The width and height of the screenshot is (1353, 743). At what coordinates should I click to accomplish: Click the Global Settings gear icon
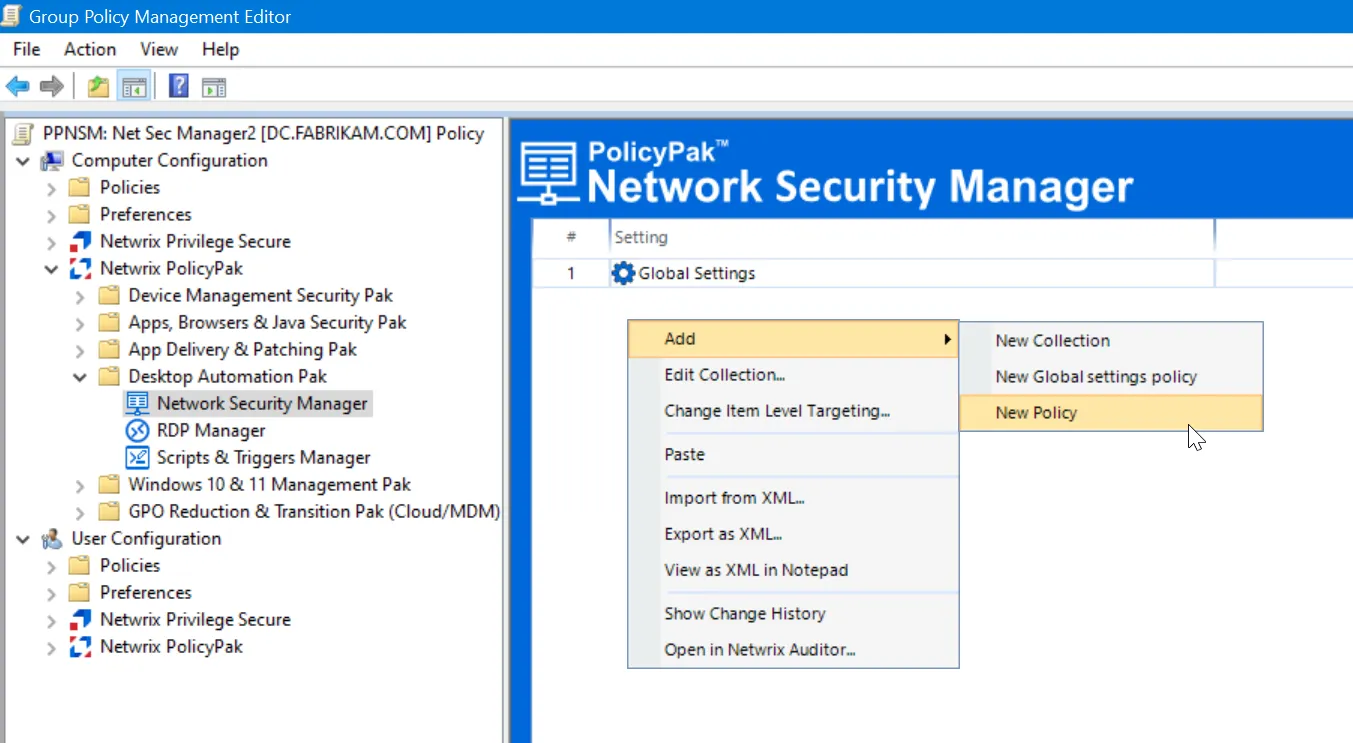pos(623,273)
